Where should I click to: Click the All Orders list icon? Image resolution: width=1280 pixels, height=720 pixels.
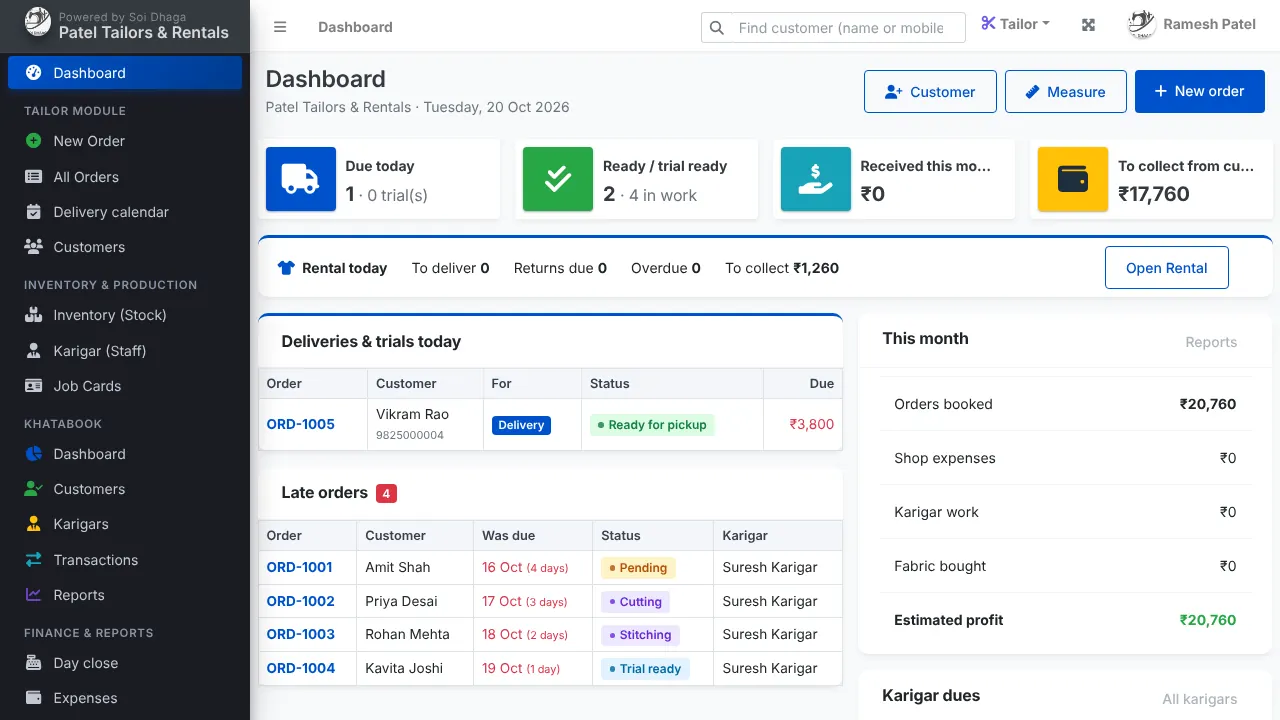coord(33,177)
